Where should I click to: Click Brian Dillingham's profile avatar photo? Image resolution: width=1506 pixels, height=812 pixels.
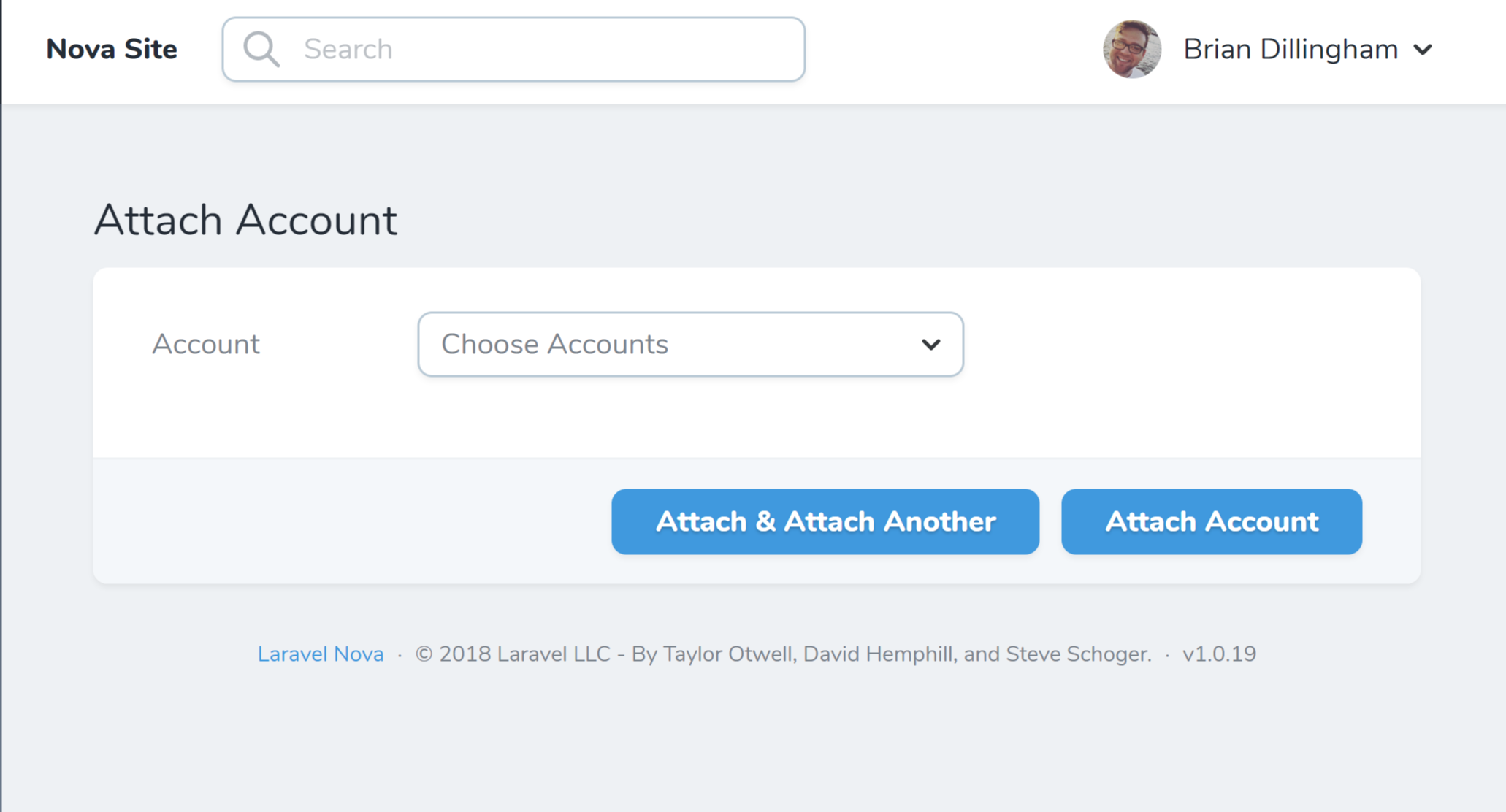[1131, 49]
